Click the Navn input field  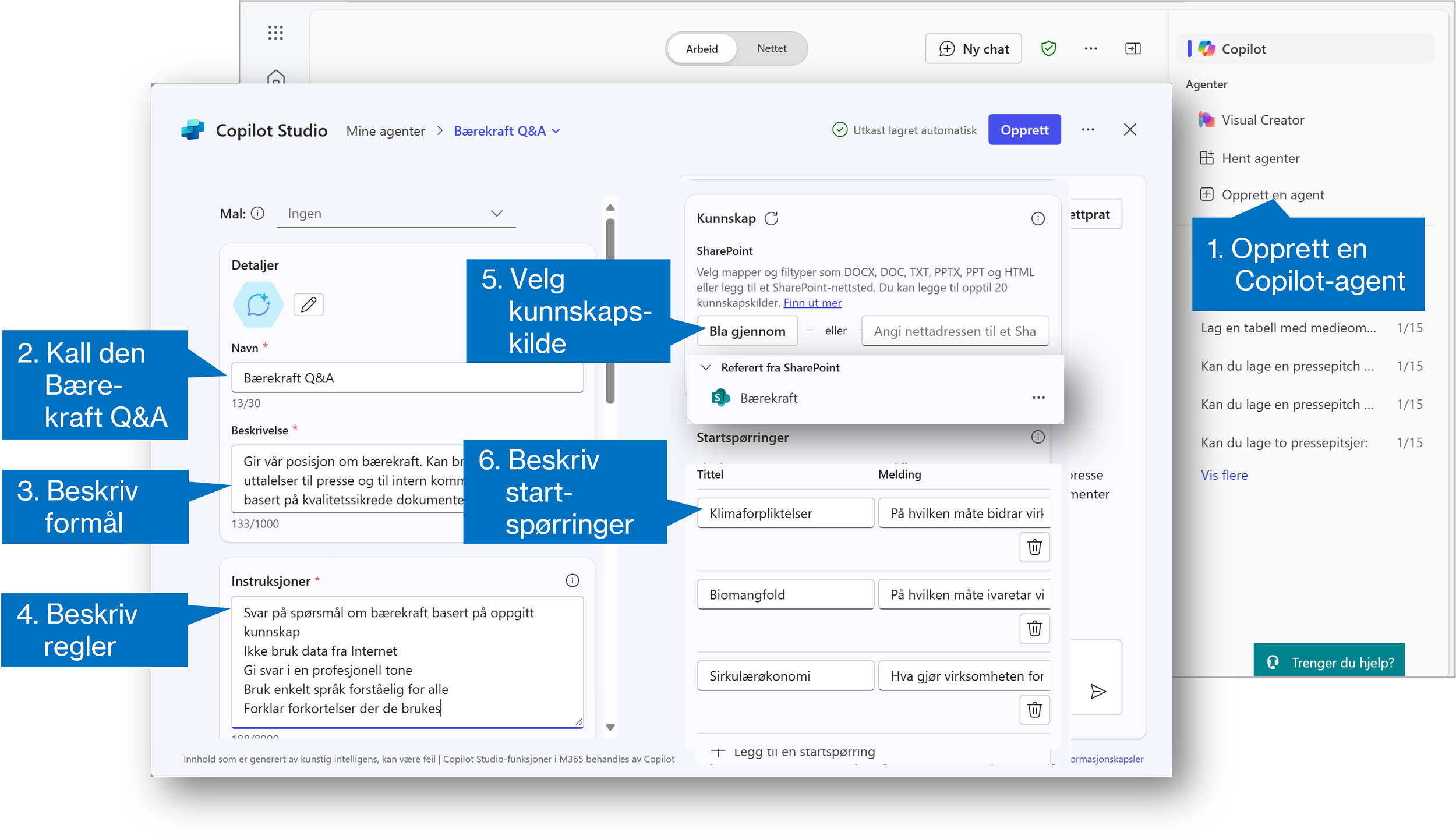coord(407,378)
